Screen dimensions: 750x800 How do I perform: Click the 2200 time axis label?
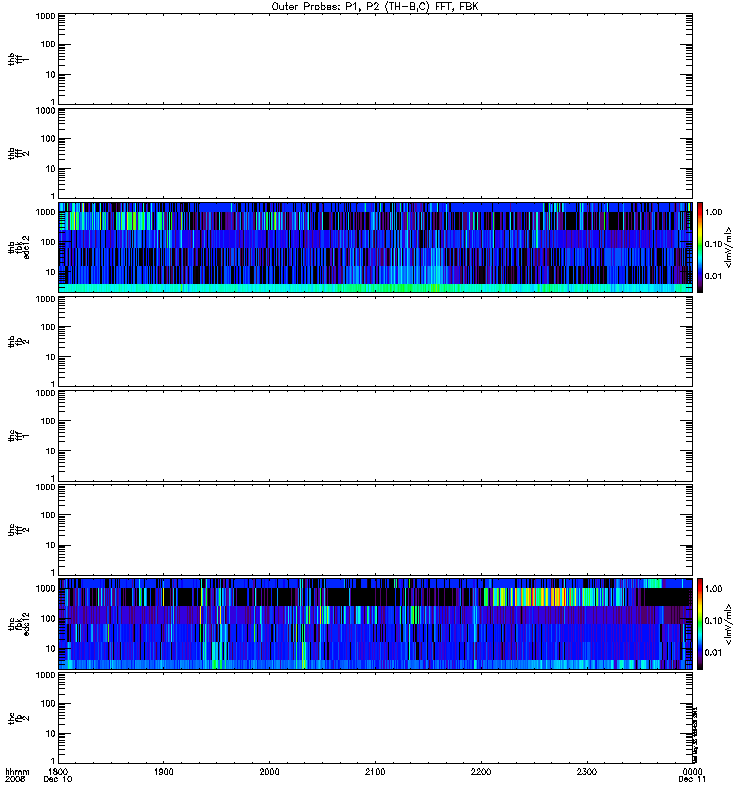[x=481, y=771]
